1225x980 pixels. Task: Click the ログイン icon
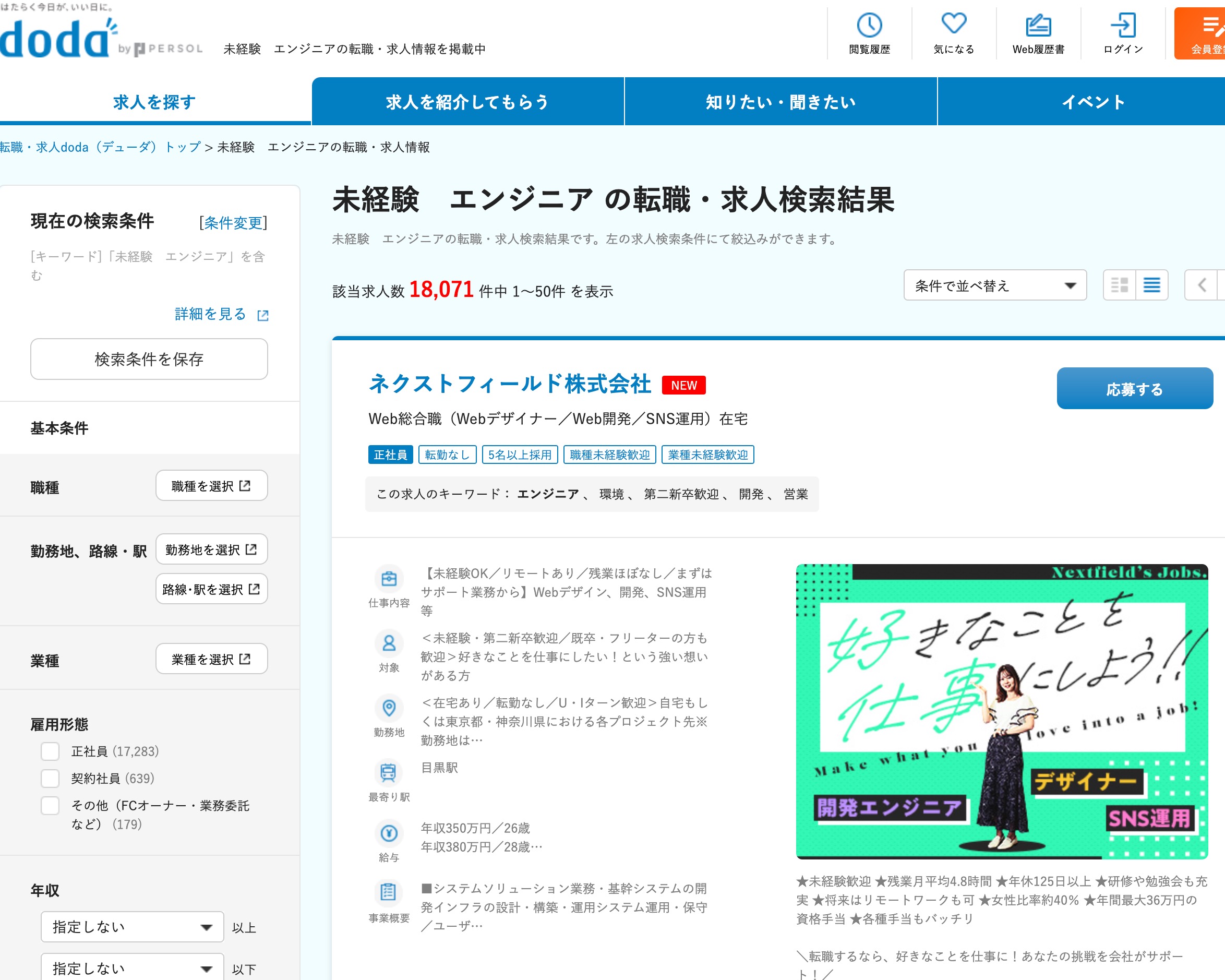pyautogui.click(x=1122, y=26)
